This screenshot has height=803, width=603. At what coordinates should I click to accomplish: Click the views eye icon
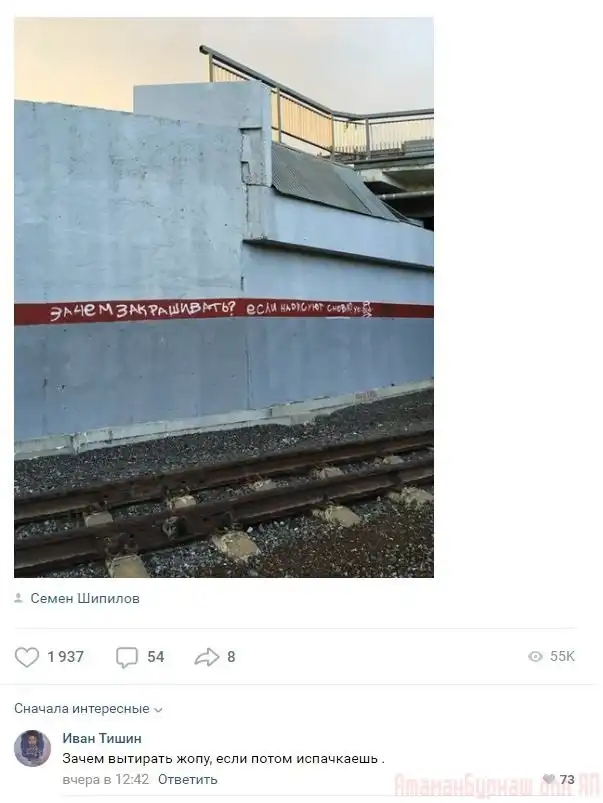535,657
